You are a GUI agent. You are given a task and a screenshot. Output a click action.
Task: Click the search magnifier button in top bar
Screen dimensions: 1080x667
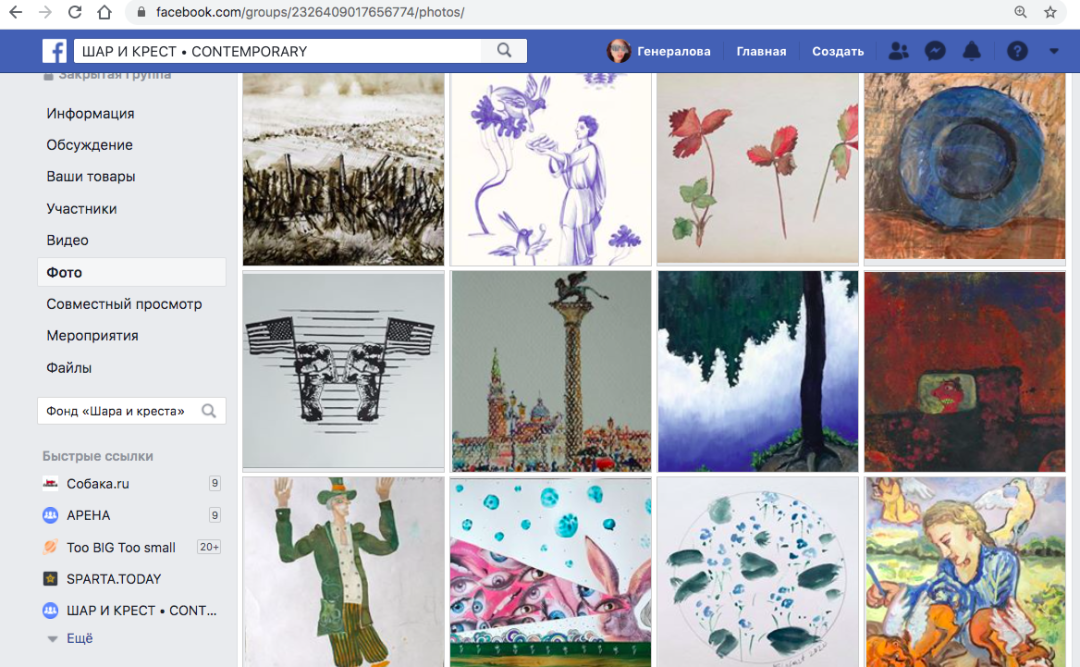[x=504, y=51]
